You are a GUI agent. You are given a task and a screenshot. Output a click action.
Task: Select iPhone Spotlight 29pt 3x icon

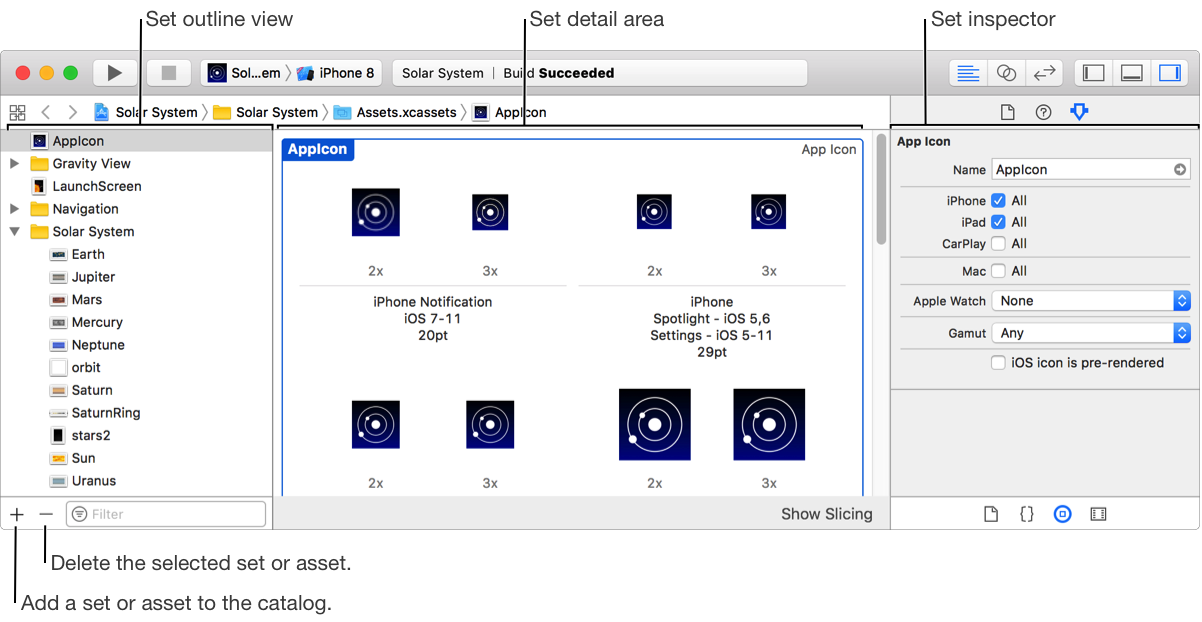(769, 212)
